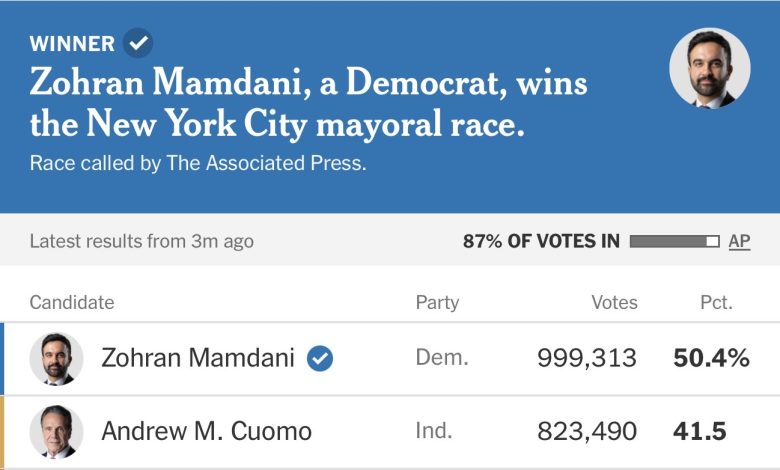Select the Party column header
The width and height of the screenshot is (780, 470).
click(437, 302)
